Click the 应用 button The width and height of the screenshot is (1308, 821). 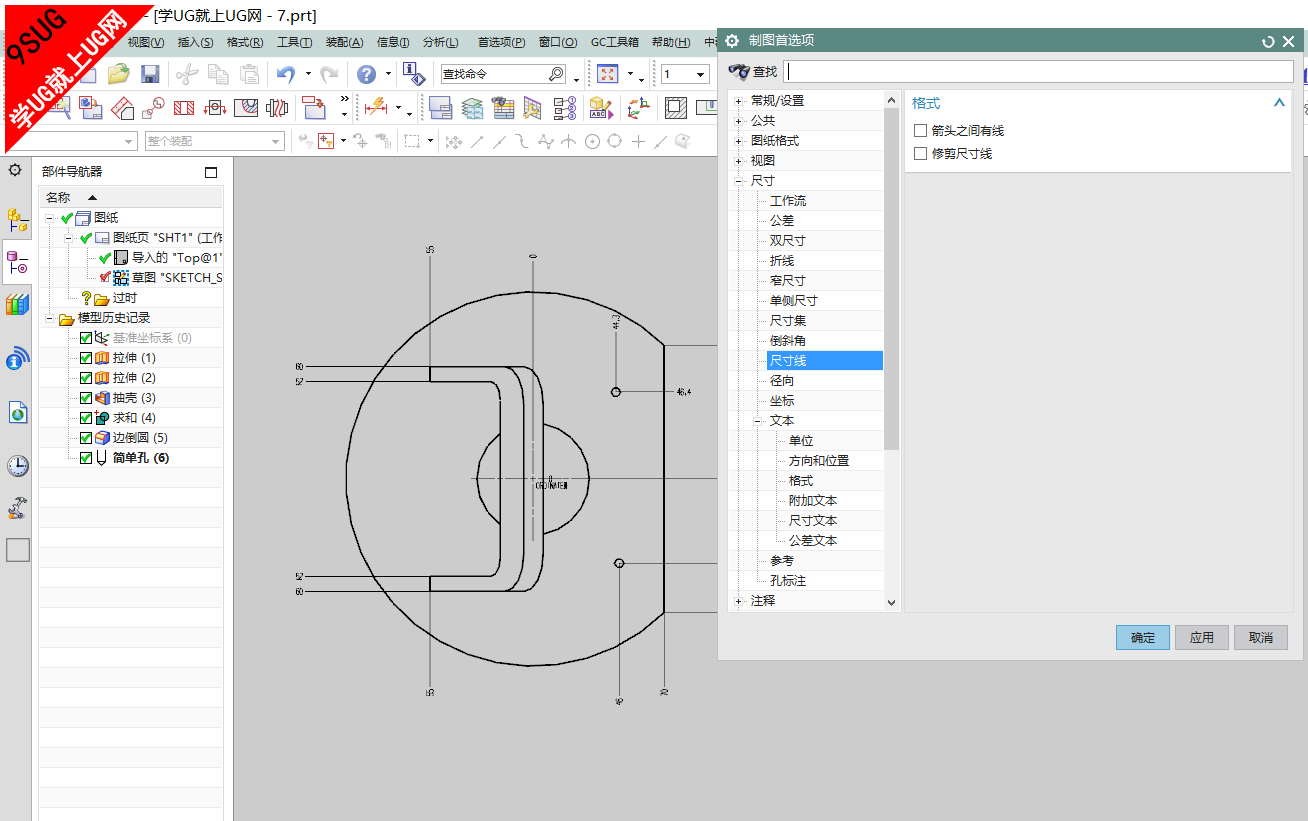click(1202, 637)
